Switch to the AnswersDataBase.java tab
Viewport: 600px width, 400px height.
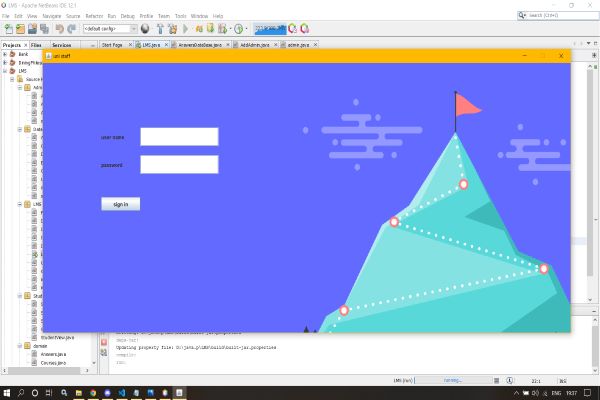200,45
